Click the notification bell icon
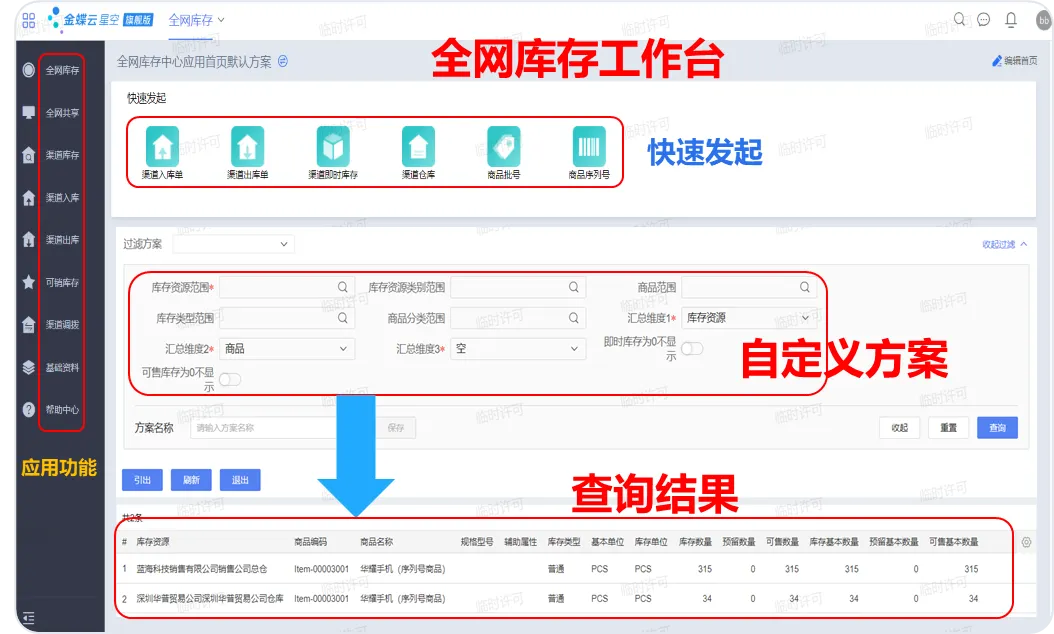The width and height of the screenshot is (1054, 634). pos(1010,19)
